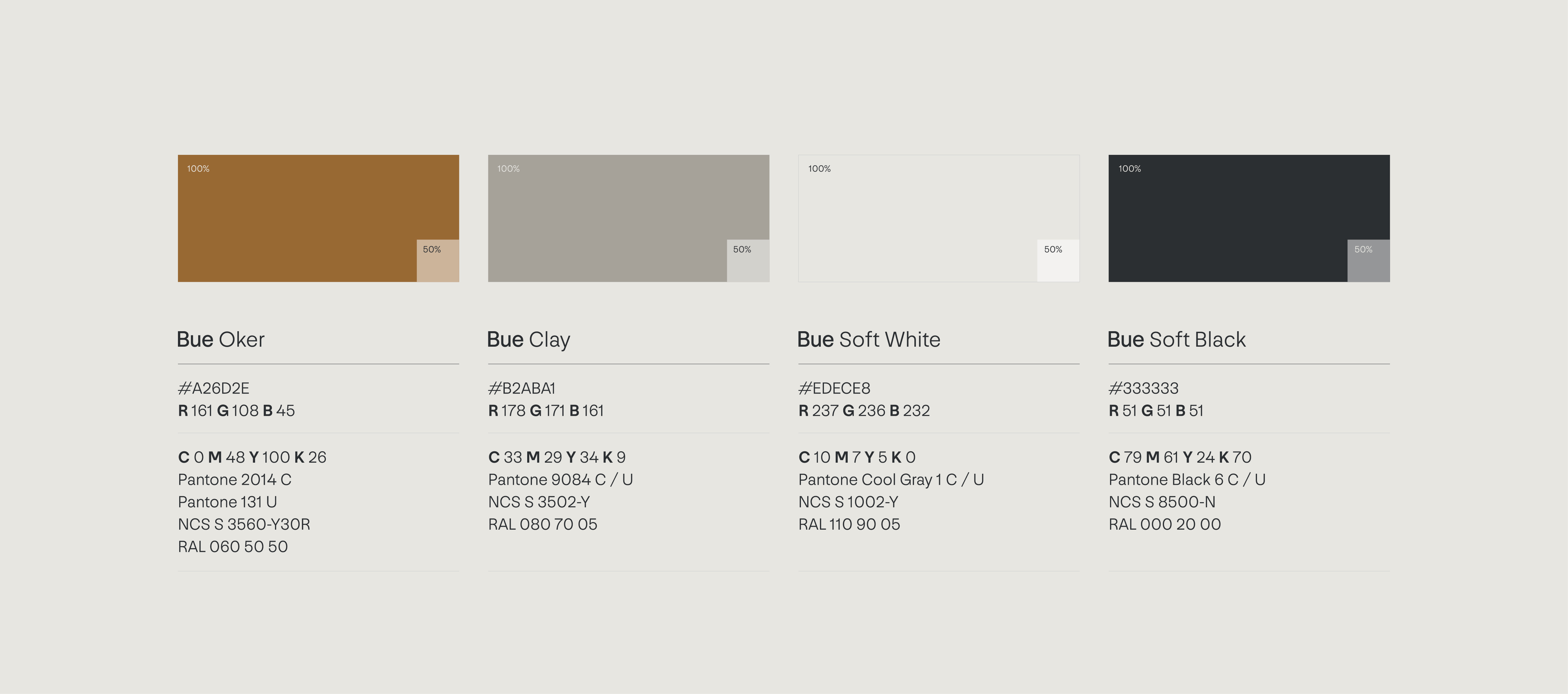Viewport: 1568px width, 694px height.
Task: Click the hex code #333333
Action: pos(1143,388)
